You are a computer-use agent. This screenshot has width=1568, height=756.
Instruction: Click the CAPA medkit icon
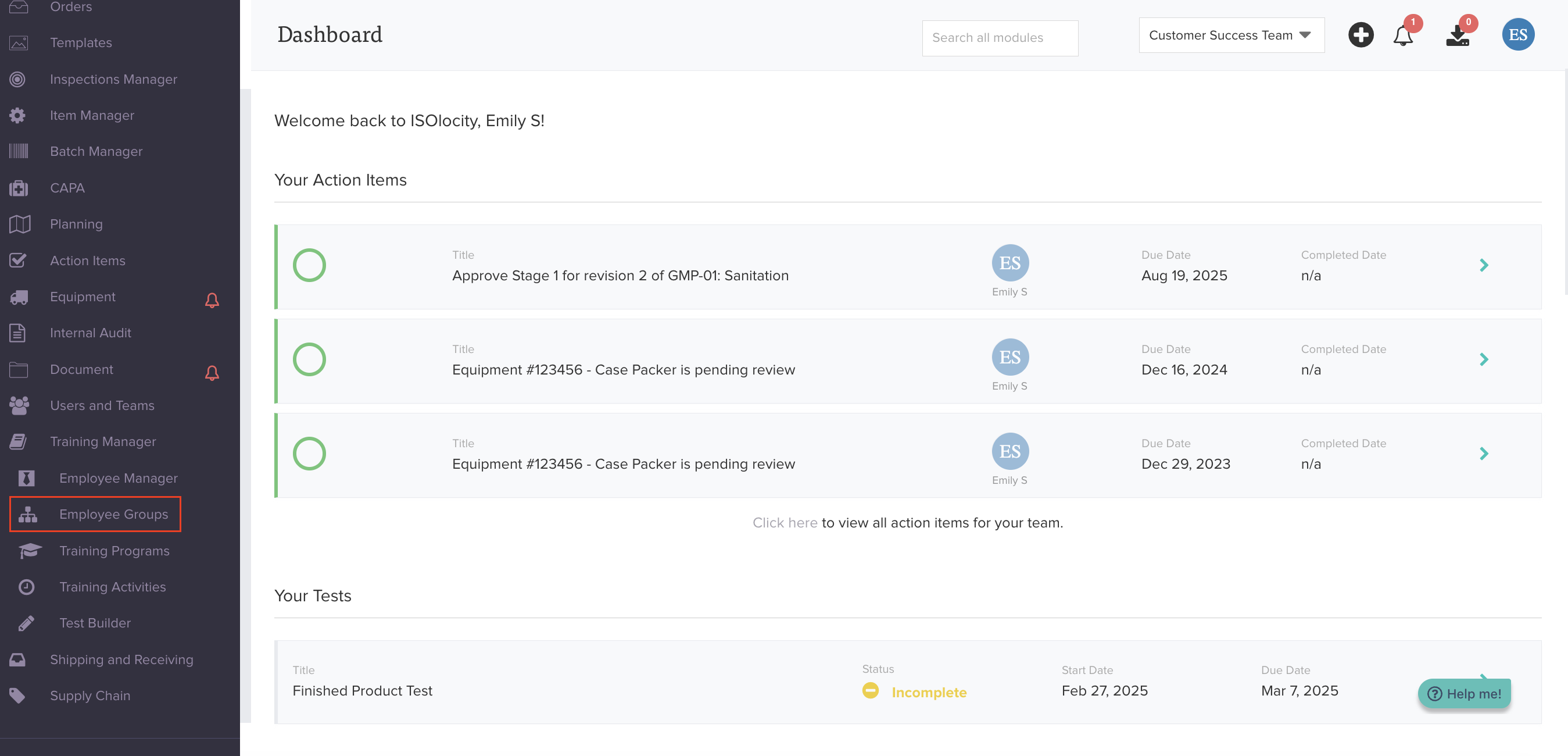pos(19,188)
